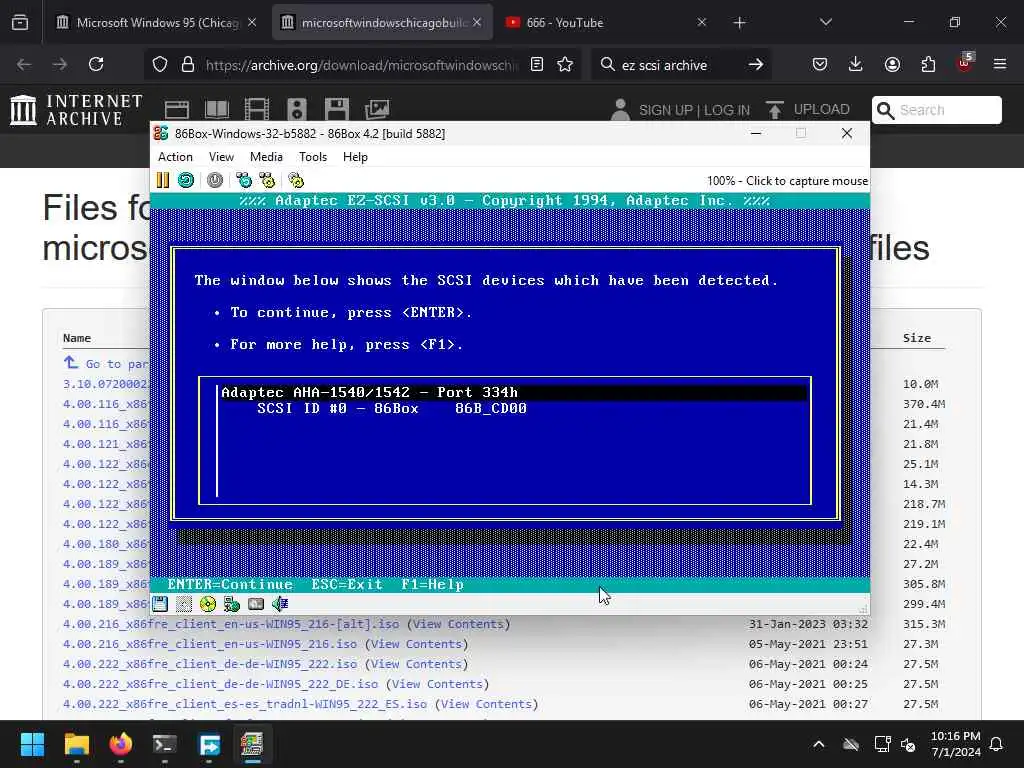Open Firefox account icon
1024x768 pixels.
(892, 64)
